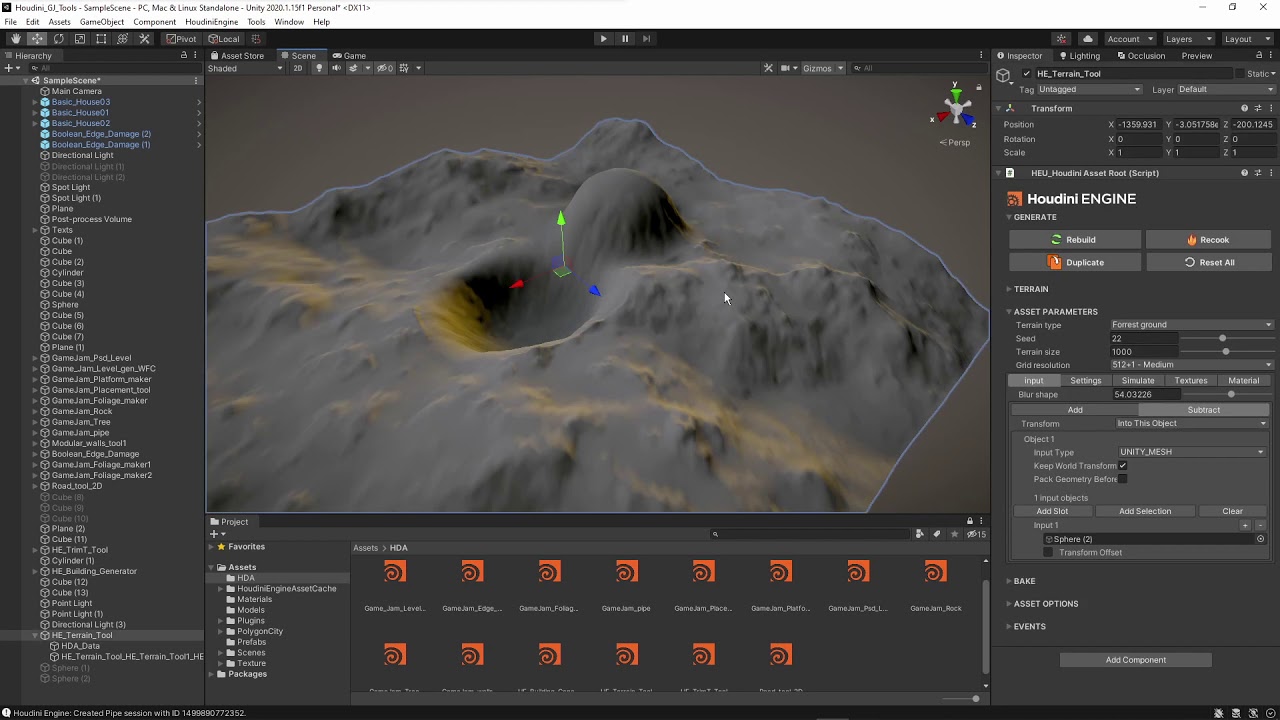Screen dimensions: 1280x720
Task: Click the Pause button
Action: [625, 39]
